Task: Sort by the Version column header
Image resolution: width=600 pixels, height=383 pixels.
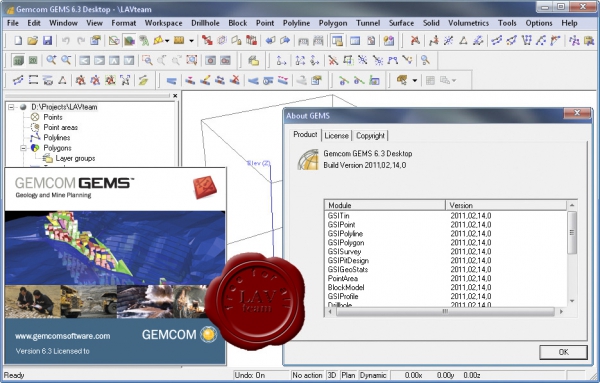Action: coord(506,205)
